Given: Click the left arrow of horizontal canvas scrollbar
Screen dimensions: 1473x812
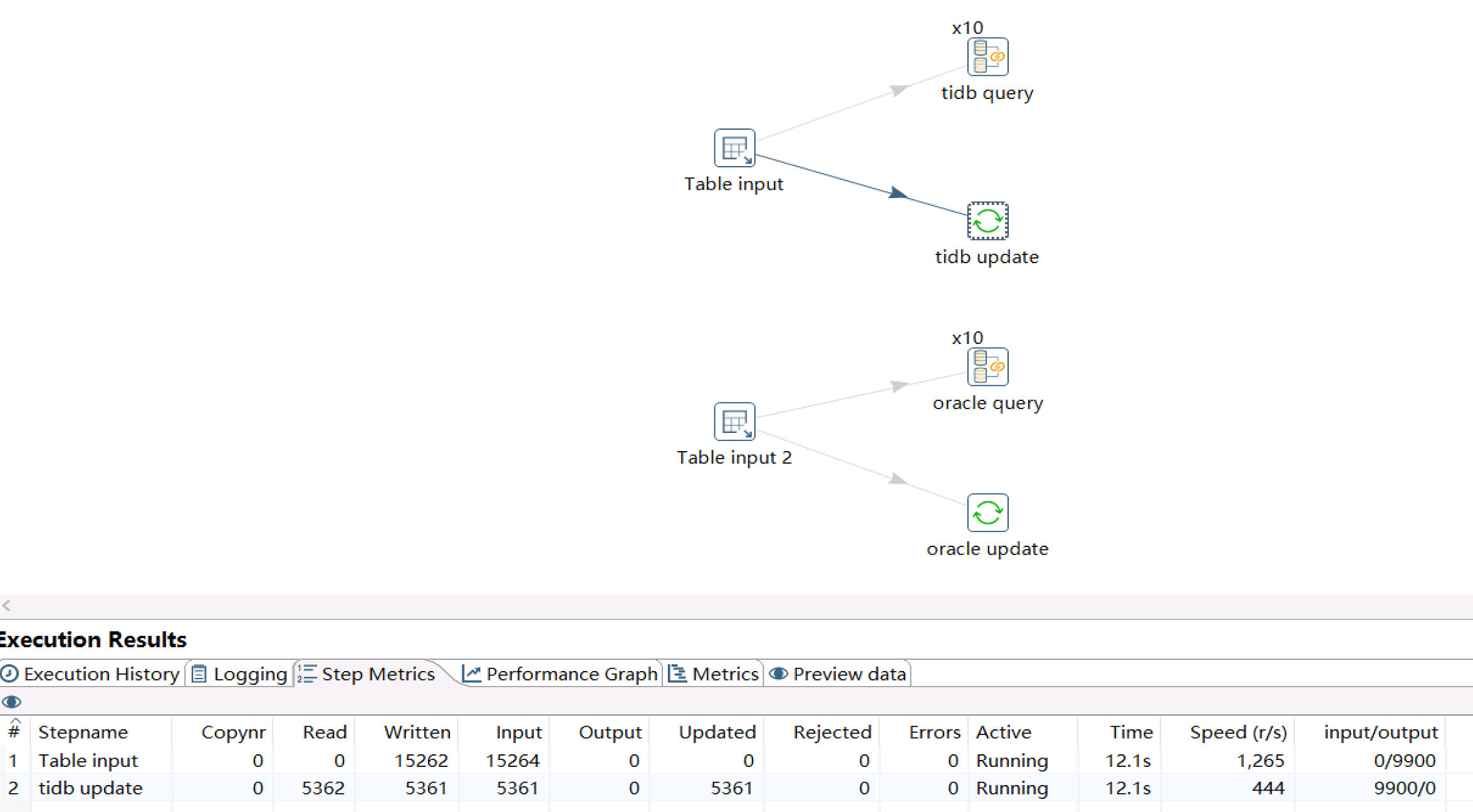Looking at the screenshot, I should pyautogui.click(x=7, y=605).
